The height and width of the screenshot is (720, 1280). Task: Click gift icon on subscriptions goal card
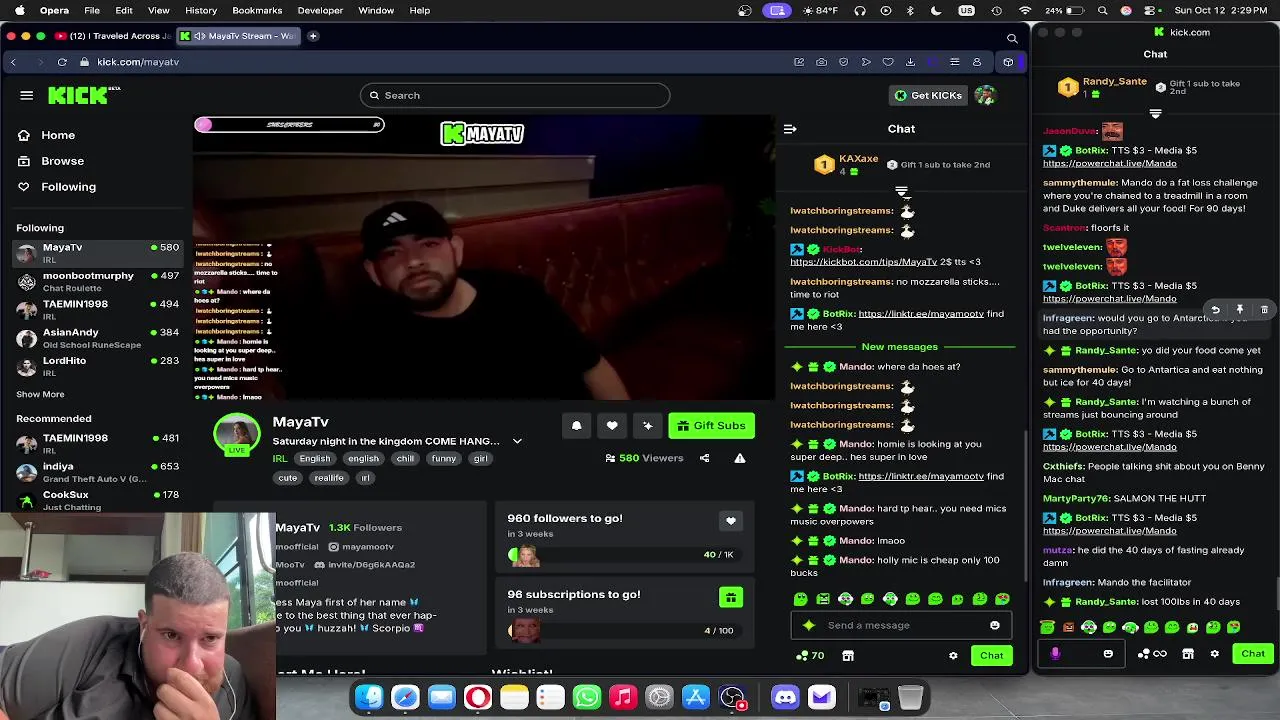click(731, 597)
